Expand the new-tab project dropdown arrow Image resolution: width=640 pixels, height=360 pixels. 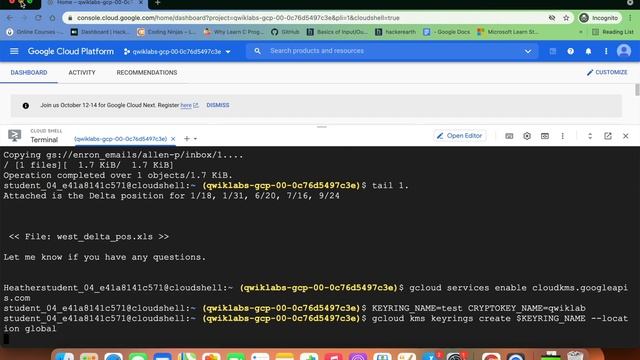196,139
